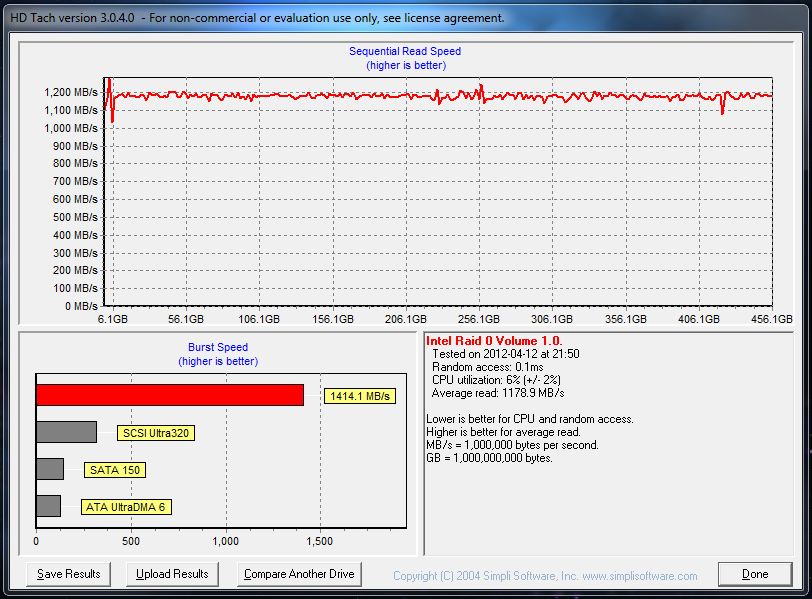The image size is (812, 599).
Task: Click the Burst Speed chart title
Action: tap(218, 347)
